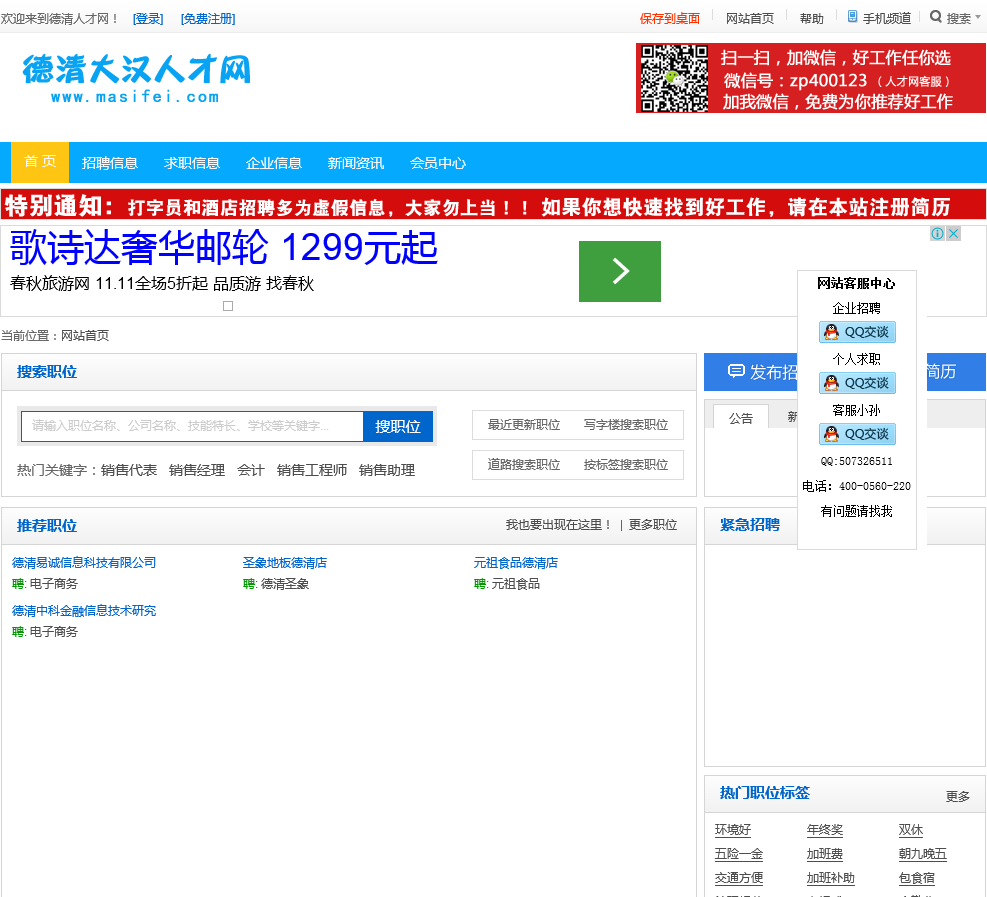987x897 pixels.
Task: Open 写字楼搜索职位 link
Action: 626,425
